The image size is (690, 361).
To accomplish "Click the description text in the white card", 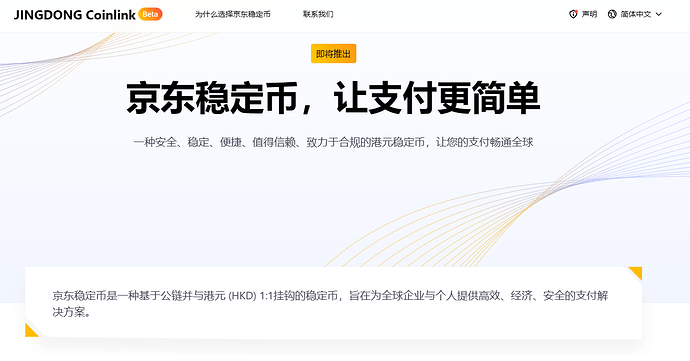I will 330,304.
